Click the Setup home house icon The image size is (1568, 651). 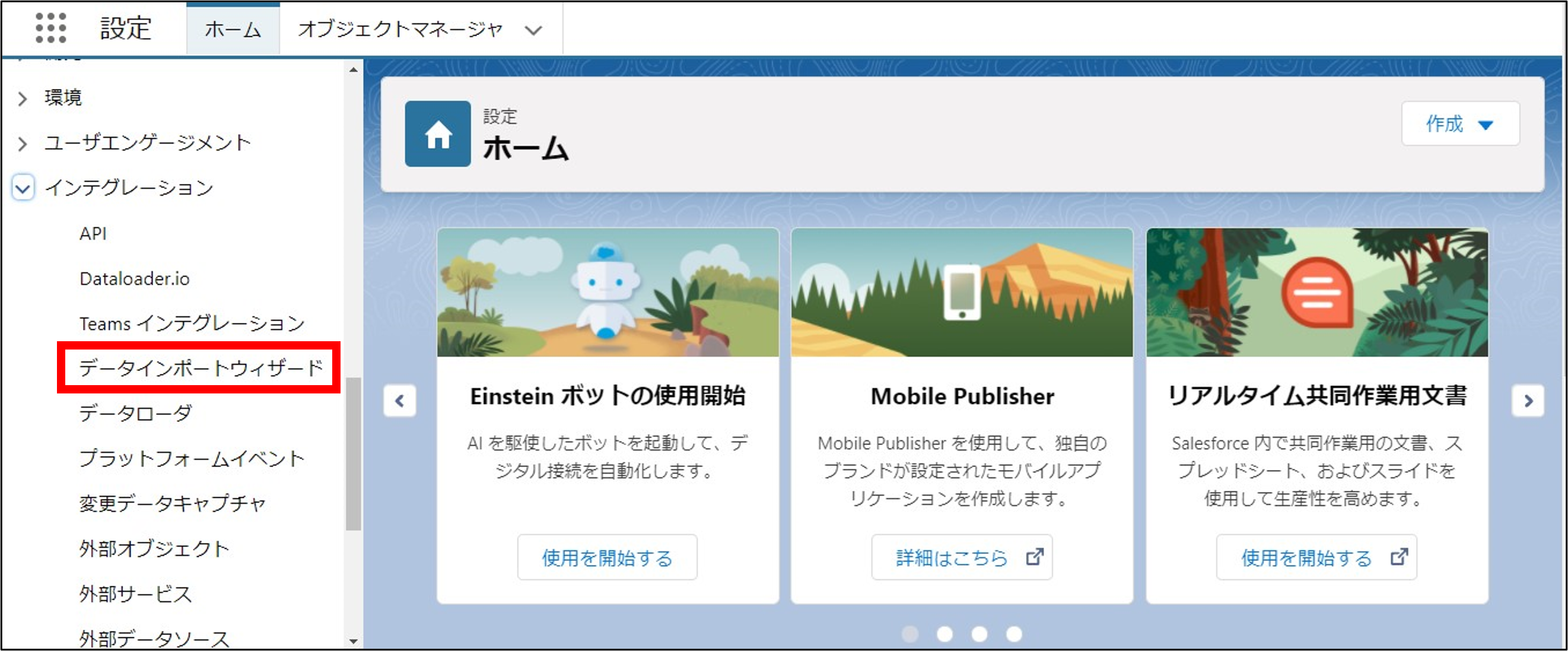(437, 134)
